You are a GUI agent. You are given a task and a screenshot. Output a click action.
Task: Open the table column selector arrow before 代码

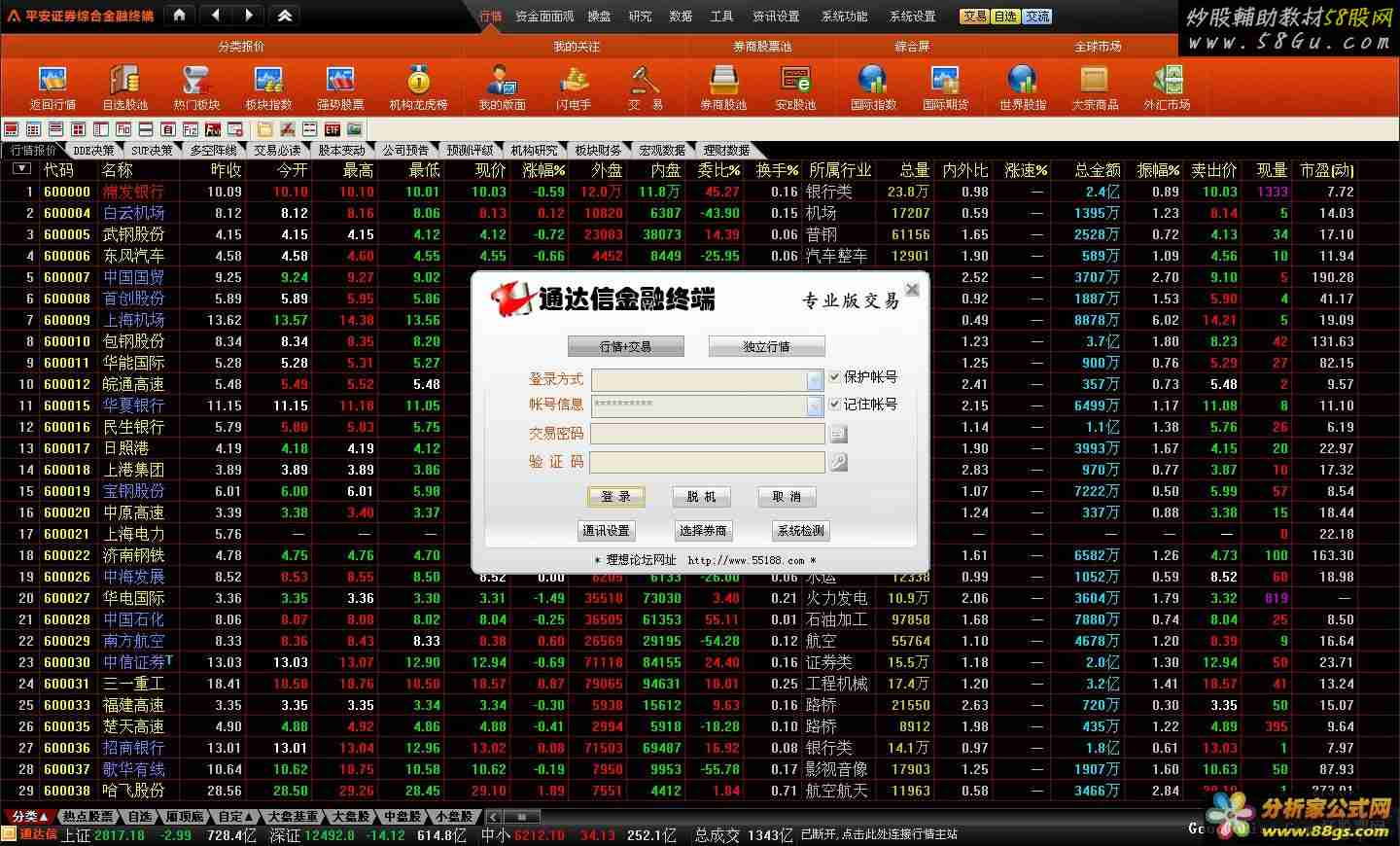21,169
